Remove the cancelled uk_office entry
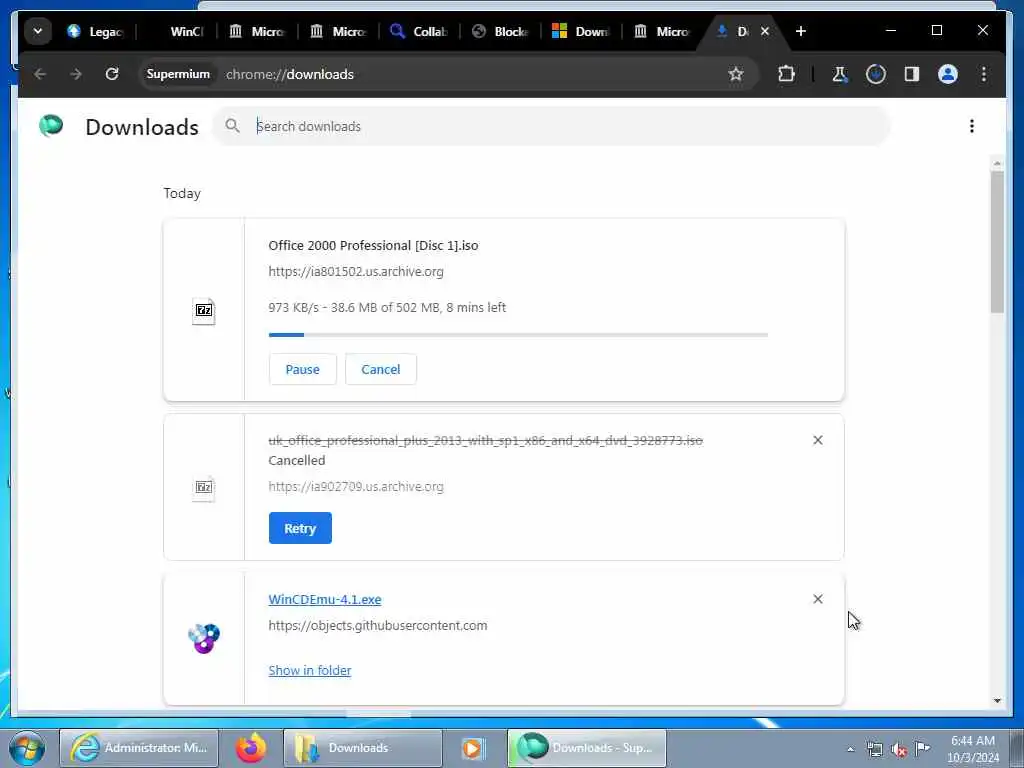Viewport: 1024px width, 768px height. pyautogui.click(x=818, y=440)
